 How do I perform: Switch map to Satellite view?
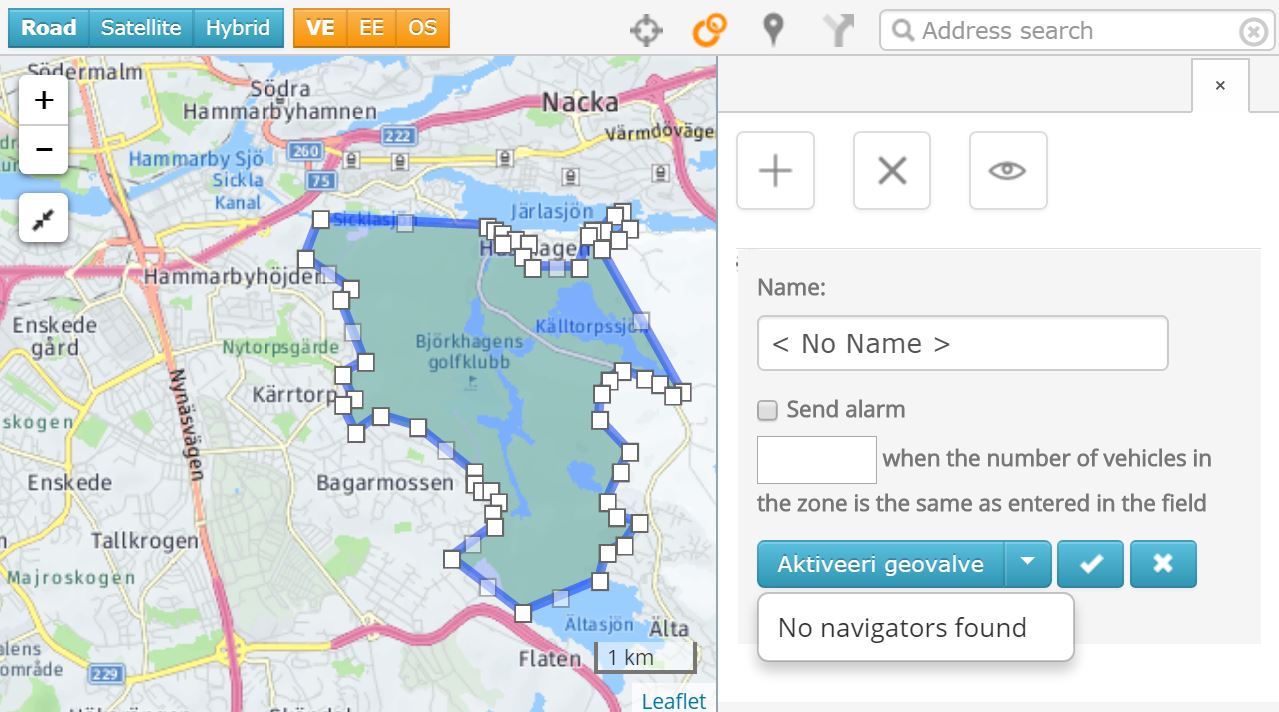(141, 28)
